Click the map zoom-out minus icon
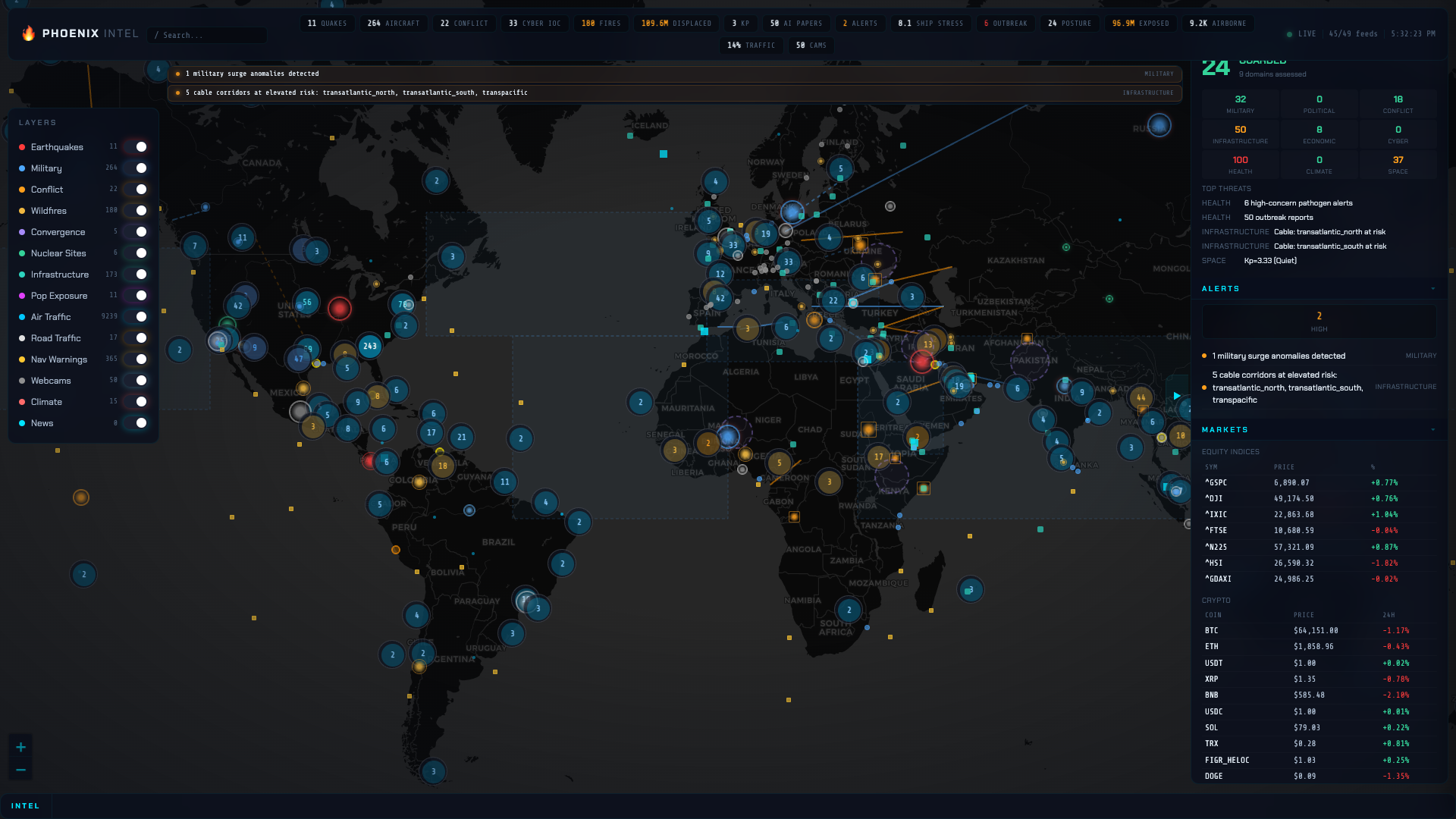Viewport: 1456px width, 819px height. 20,769
